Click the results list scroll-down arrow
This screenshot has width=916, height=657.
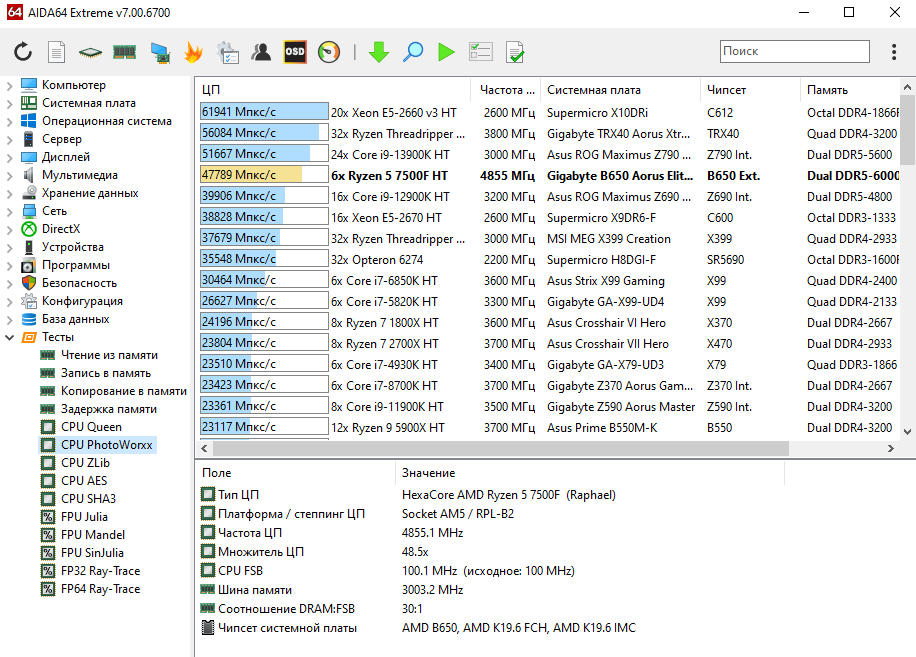[907, 432]
